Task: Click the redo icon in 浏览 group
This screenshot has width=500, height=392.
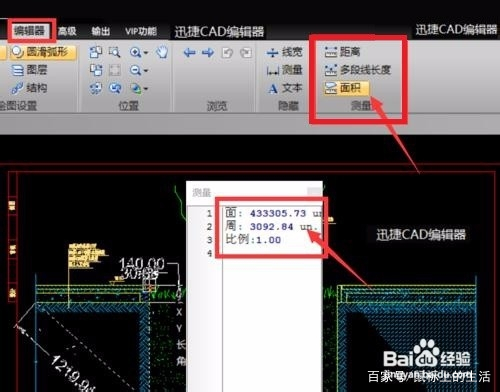Action: click(246, 53)
